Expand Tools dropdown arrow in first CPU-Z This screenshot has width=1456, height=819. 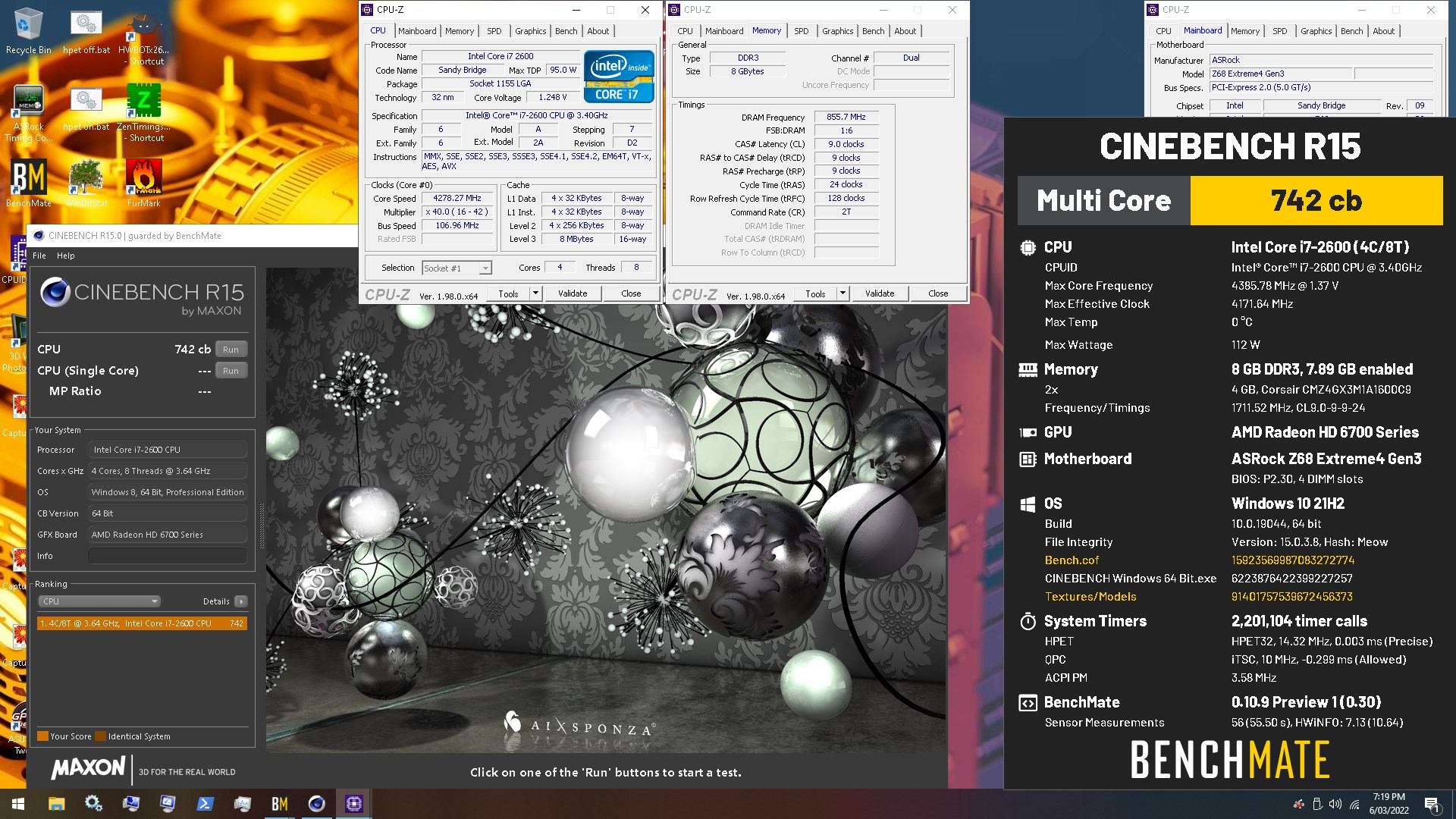(535, 293)
